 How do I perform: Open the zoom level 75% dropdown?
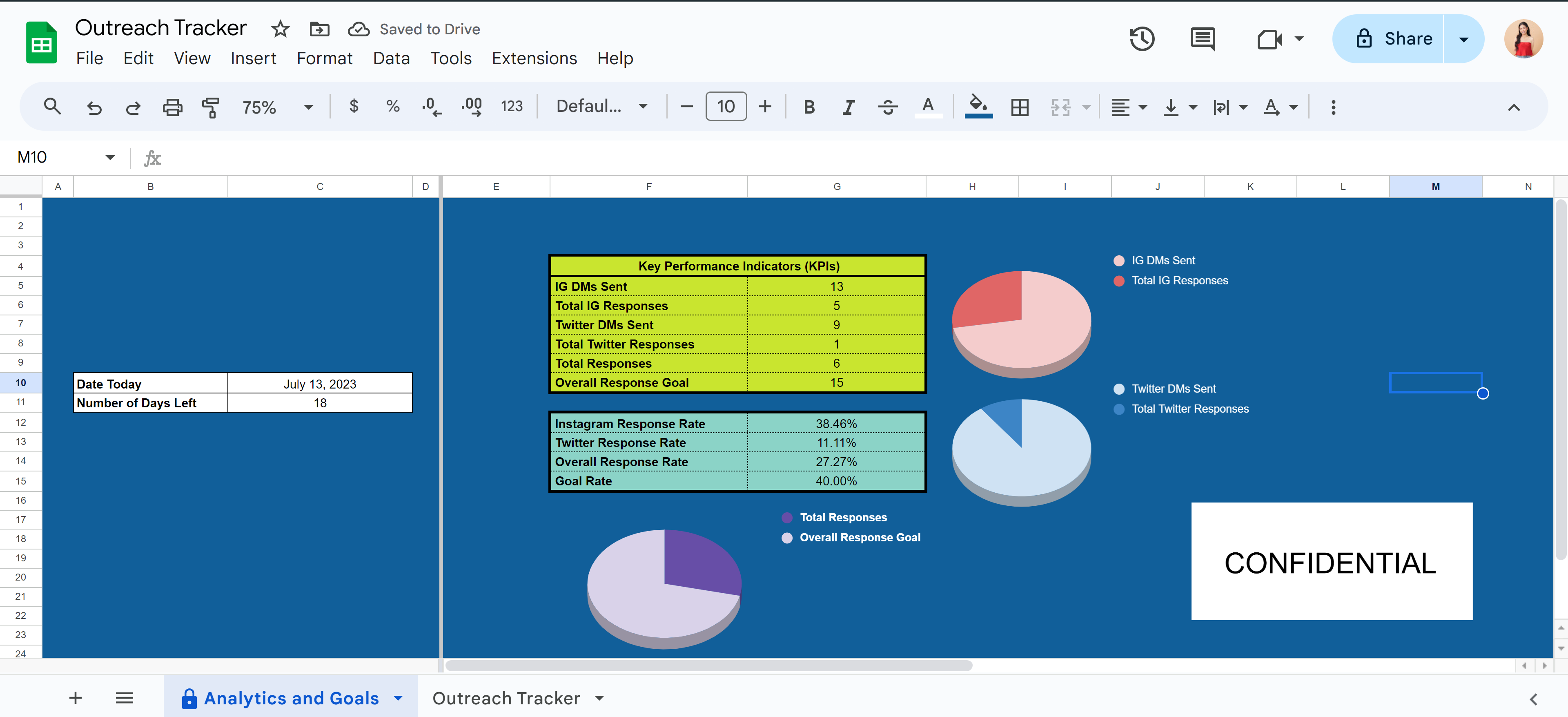pos(277,107)
